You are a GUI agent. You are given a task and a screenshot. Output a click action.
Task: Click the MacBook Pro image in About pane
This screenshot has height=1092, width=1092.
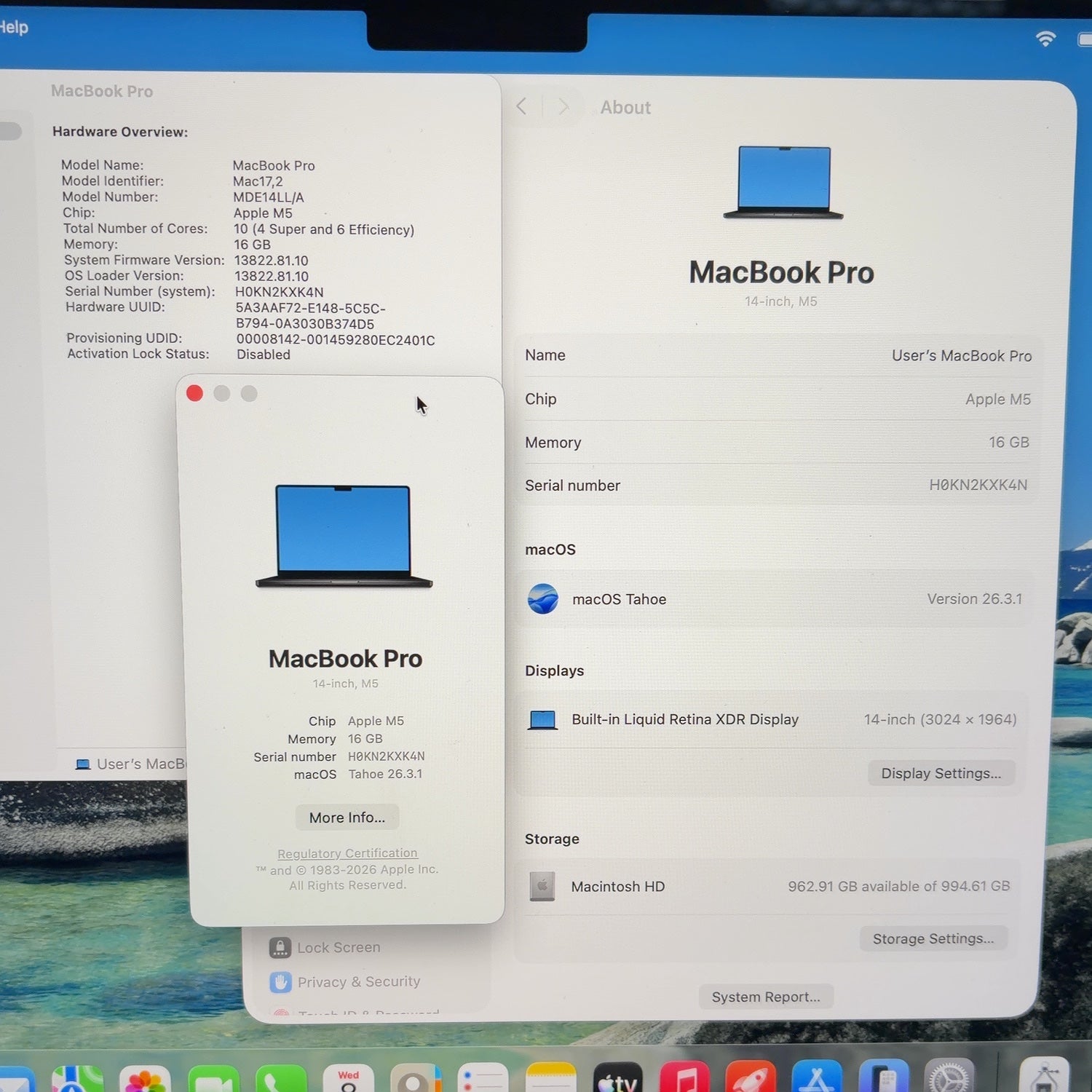(x=783, y=183)
